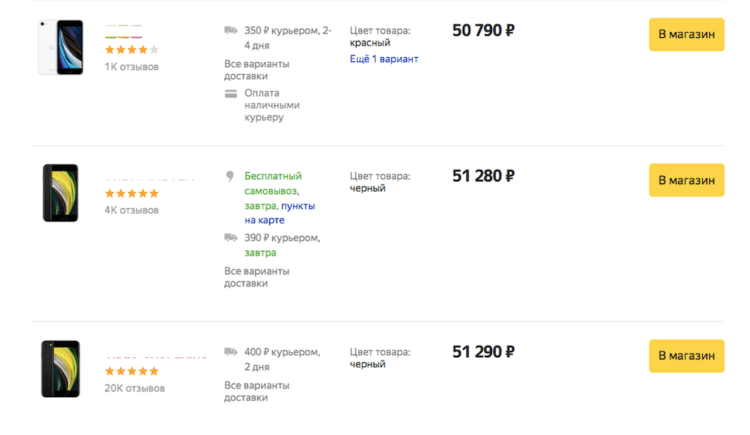Open the white and black iPhone thumbnail
750x435 pixels.
[61, 47]
